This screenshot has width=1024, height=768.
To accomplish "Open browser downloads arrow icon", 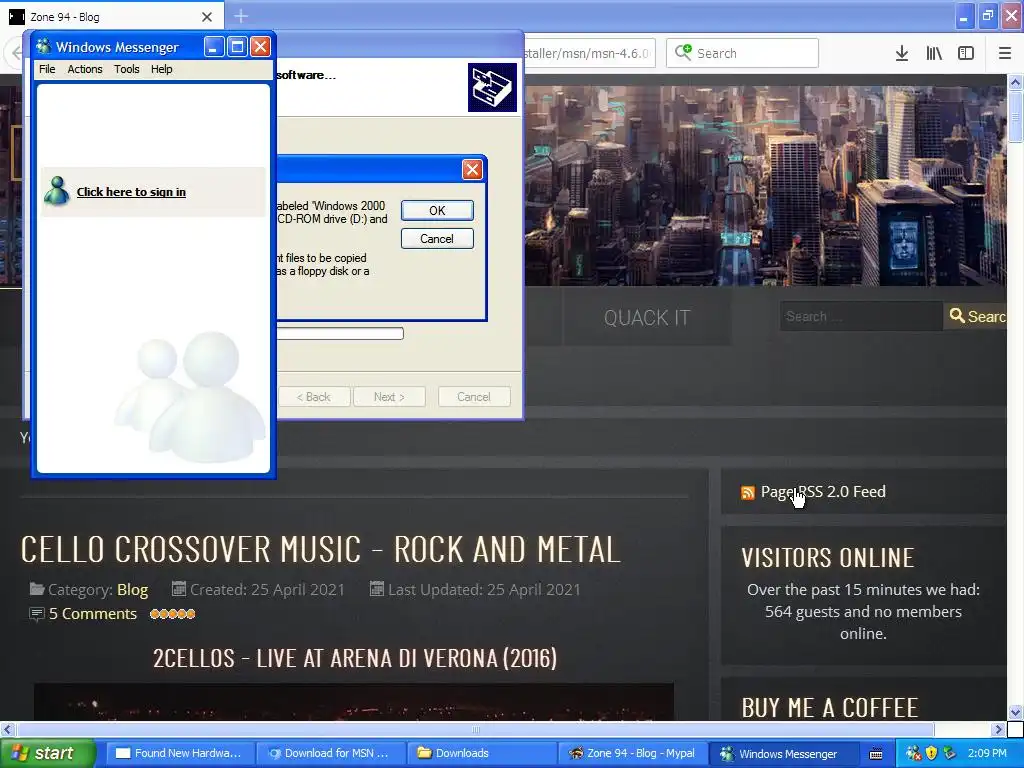I will point(901,53).
